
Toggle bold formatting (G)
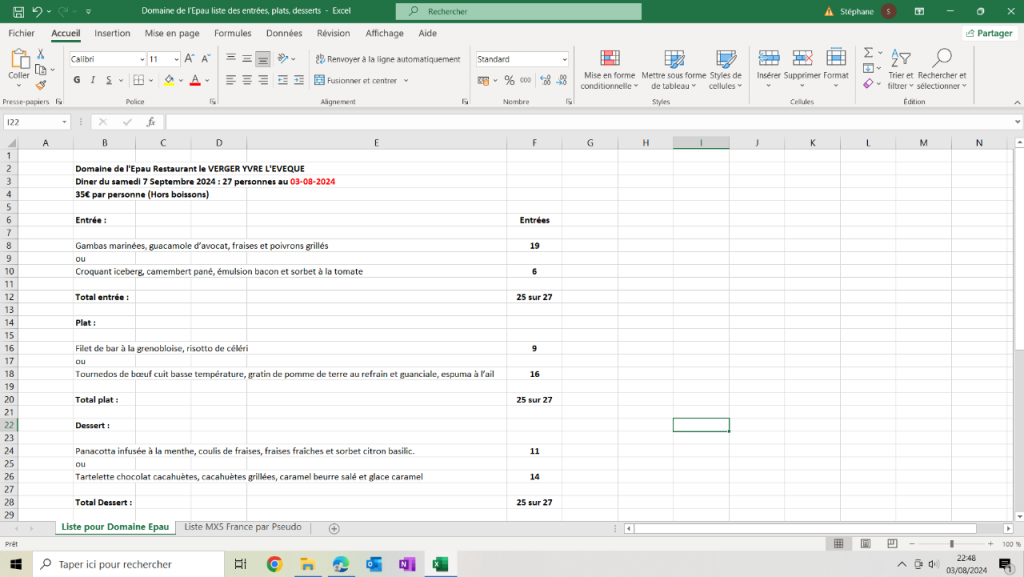pos(77,80)
